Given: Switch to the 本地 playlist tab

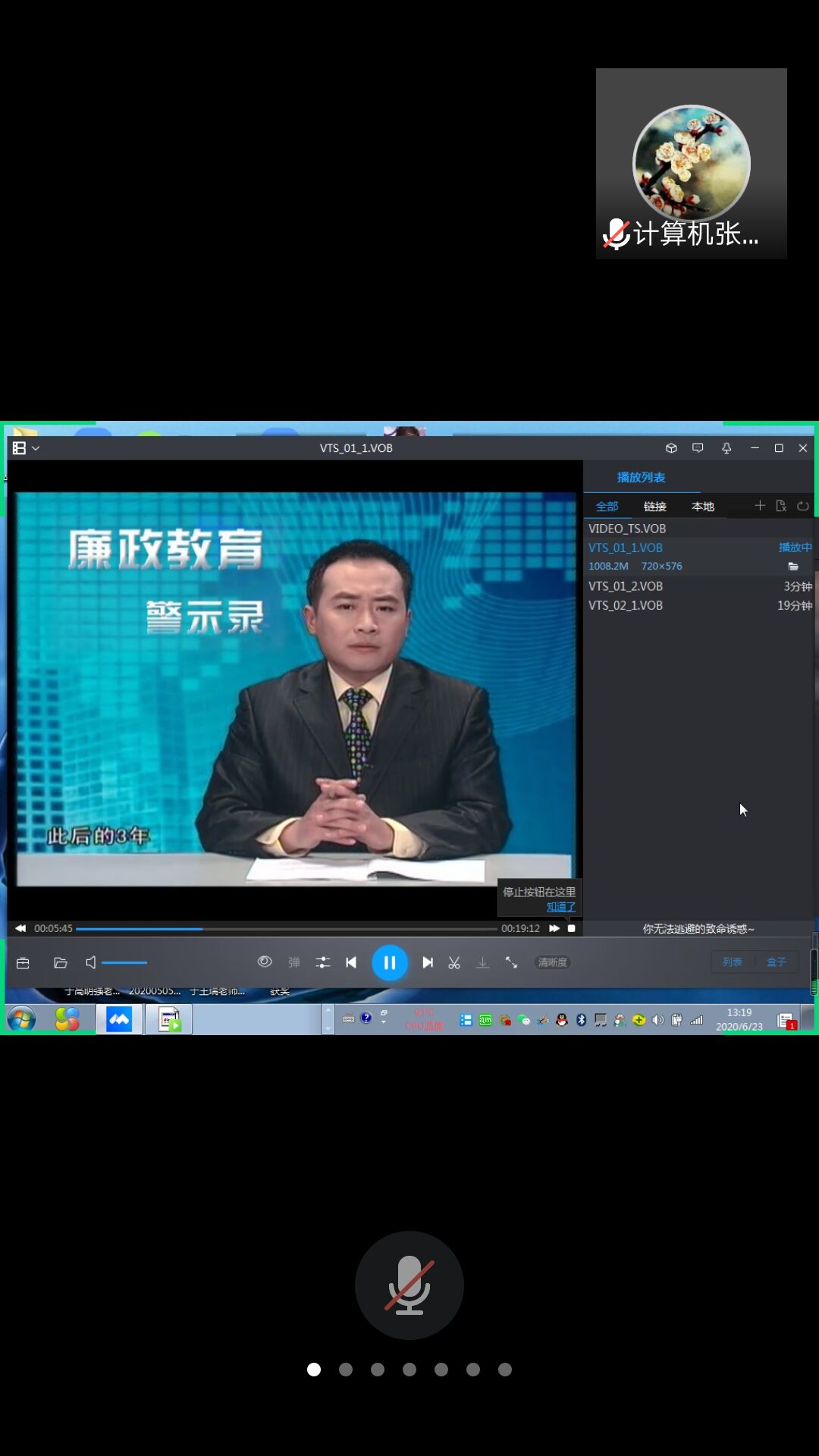Looking at the screenshot, I should pos(702,507).
